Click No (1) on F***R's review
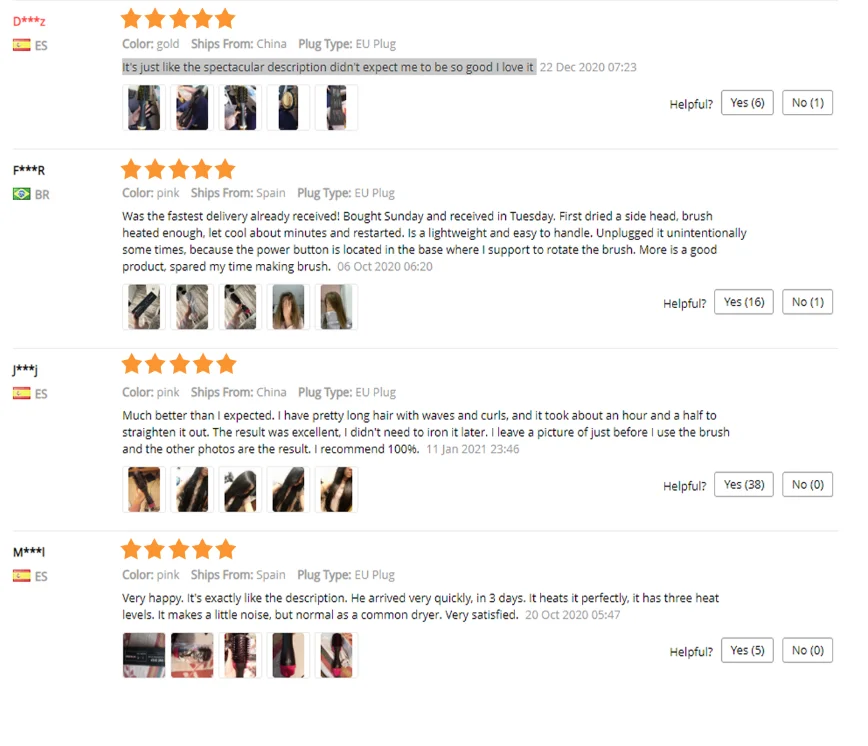 pyautogui.click(x=807, y=302)
